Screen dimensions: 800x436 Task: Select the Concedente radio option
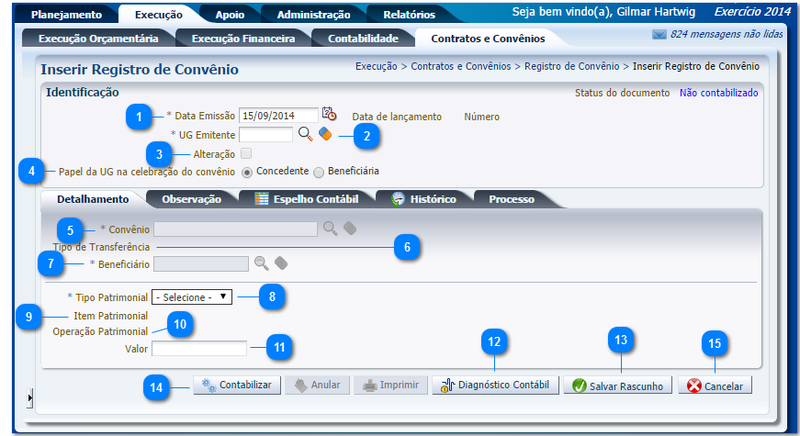click(247, 172)
